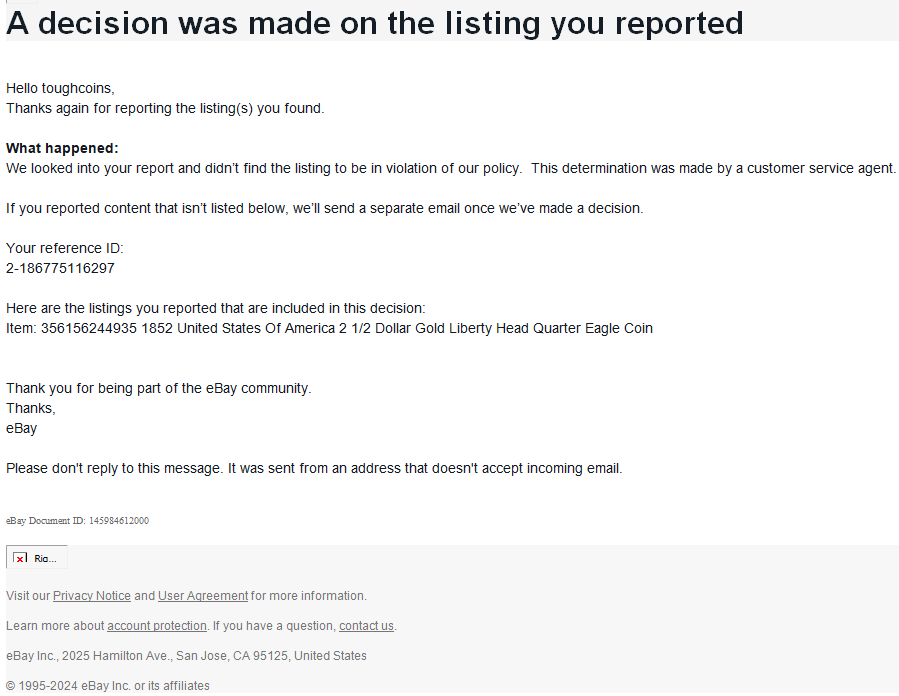Viewport: 899px width, 696px height.
Task: Open the User Agreement link
Action: pyautogui.click(x=203, y=596)
